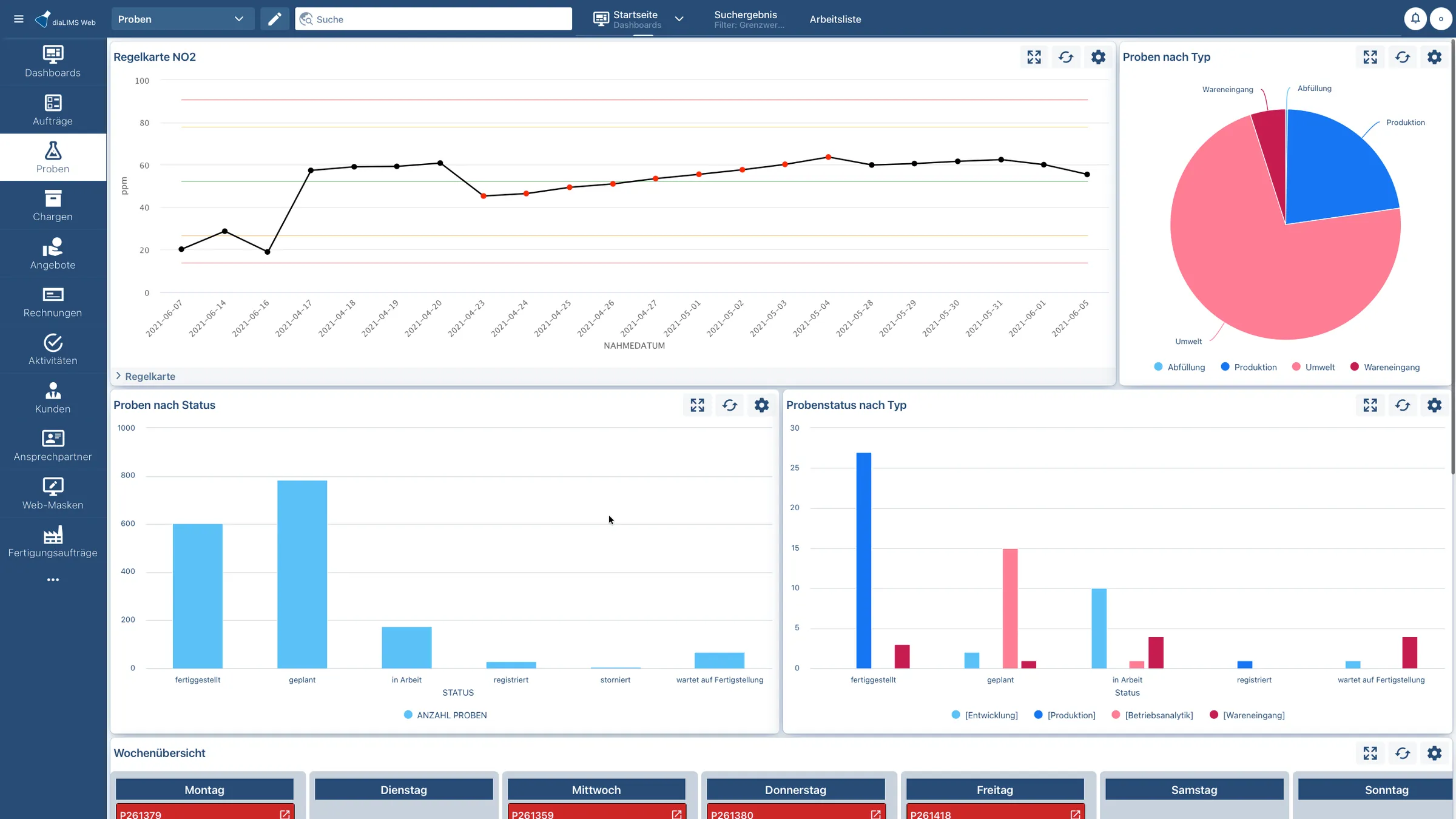This screenshot has width=1456, height=819.
Task: Open Web-Masken in sidebar
Action: (53, 494)
